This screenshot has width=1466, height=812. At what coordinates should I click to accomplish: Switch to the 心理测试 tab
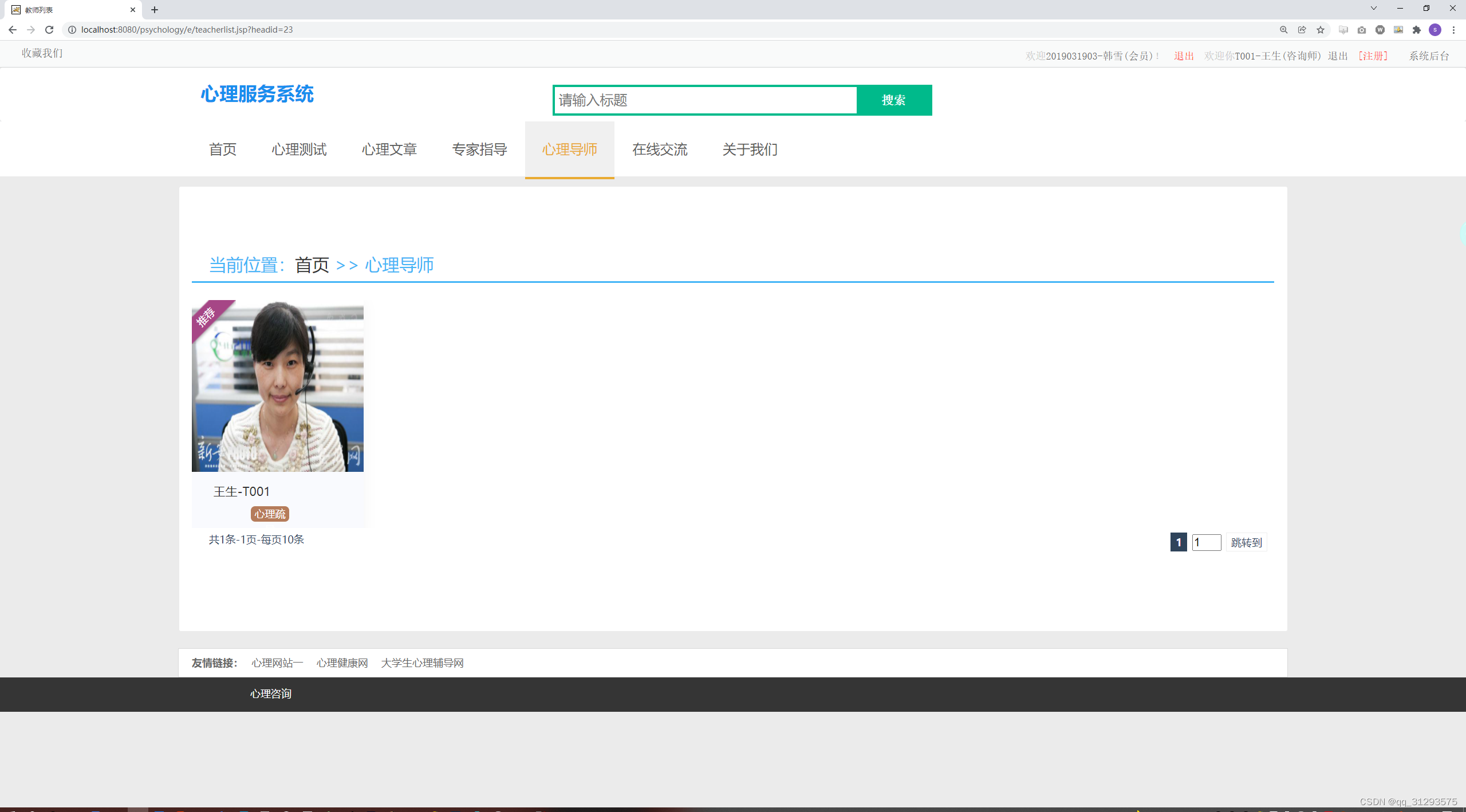coord(298,149)
